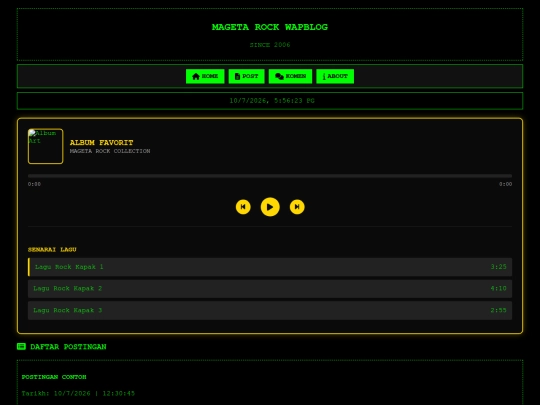Click the ALBUM FAVORIT heading
The width and height of the screenshot is (540, 405).
click(102, 143)
